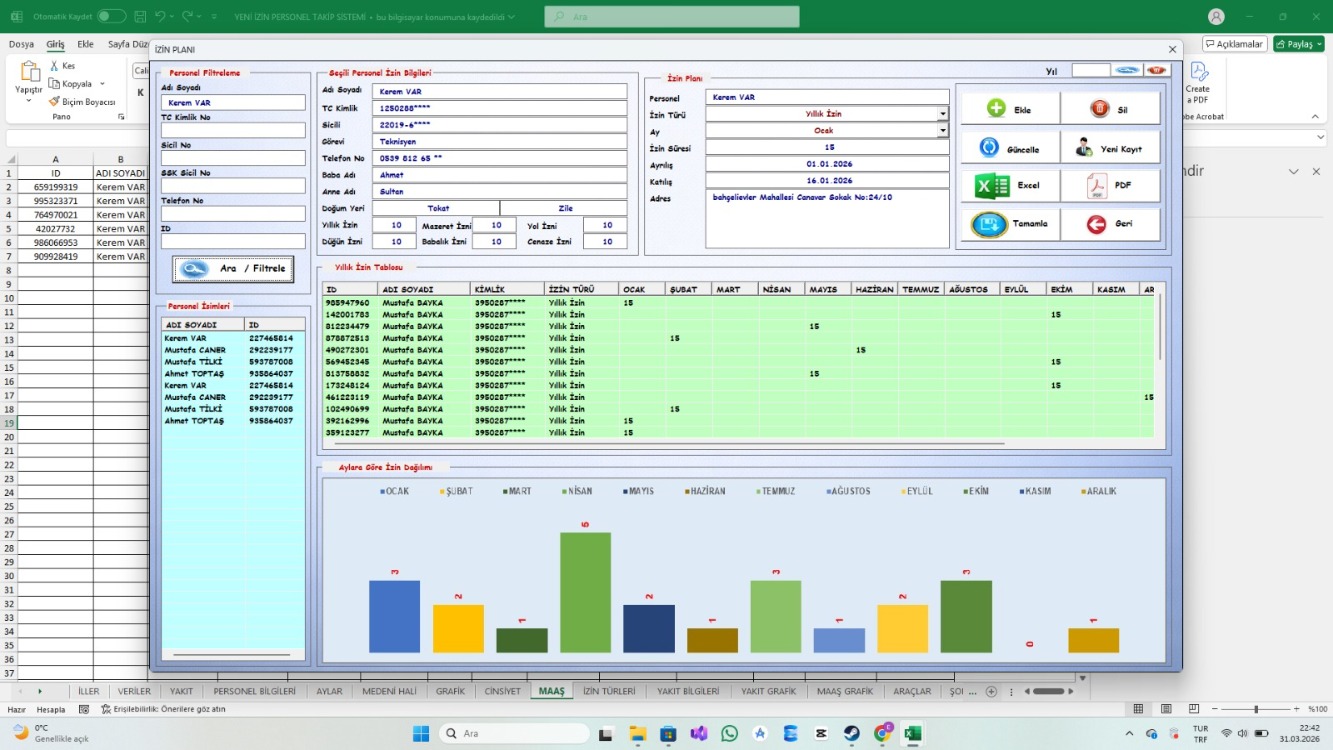Click the Yeni Kayıt person icon
Screen dimensions: 1333x750
tap(1084, 148)
